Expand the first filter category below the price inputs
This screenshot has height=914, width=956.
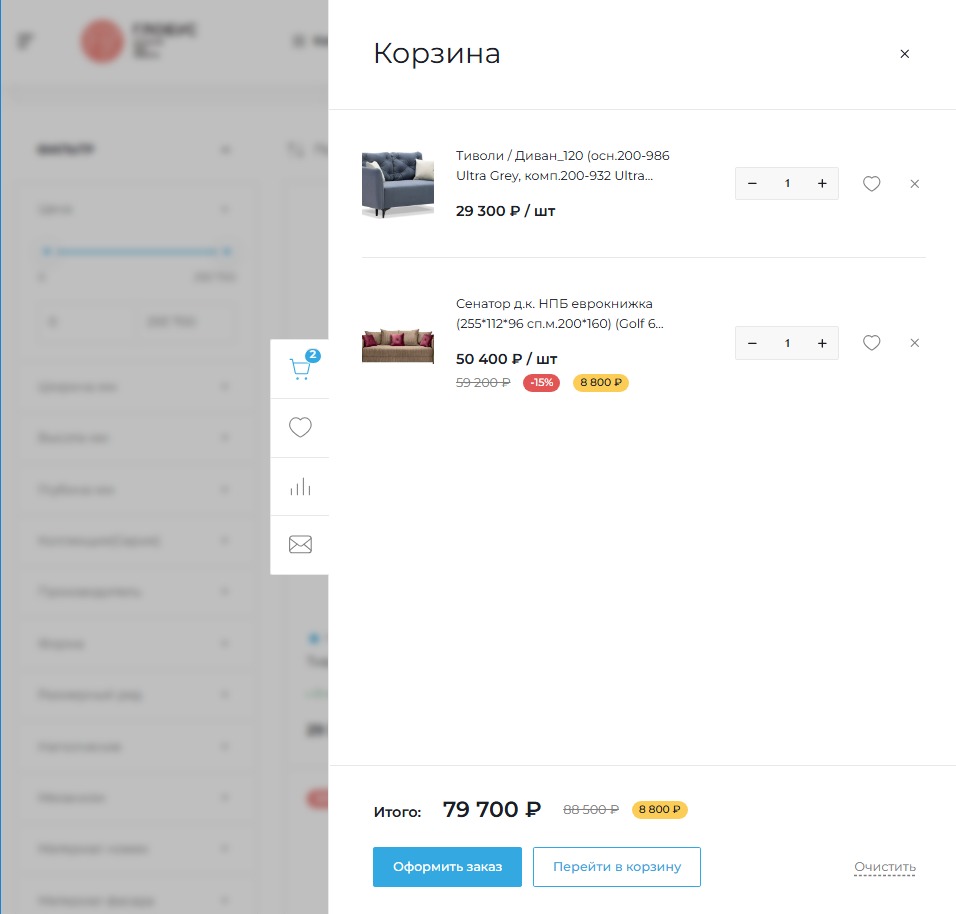click(226, 385)
